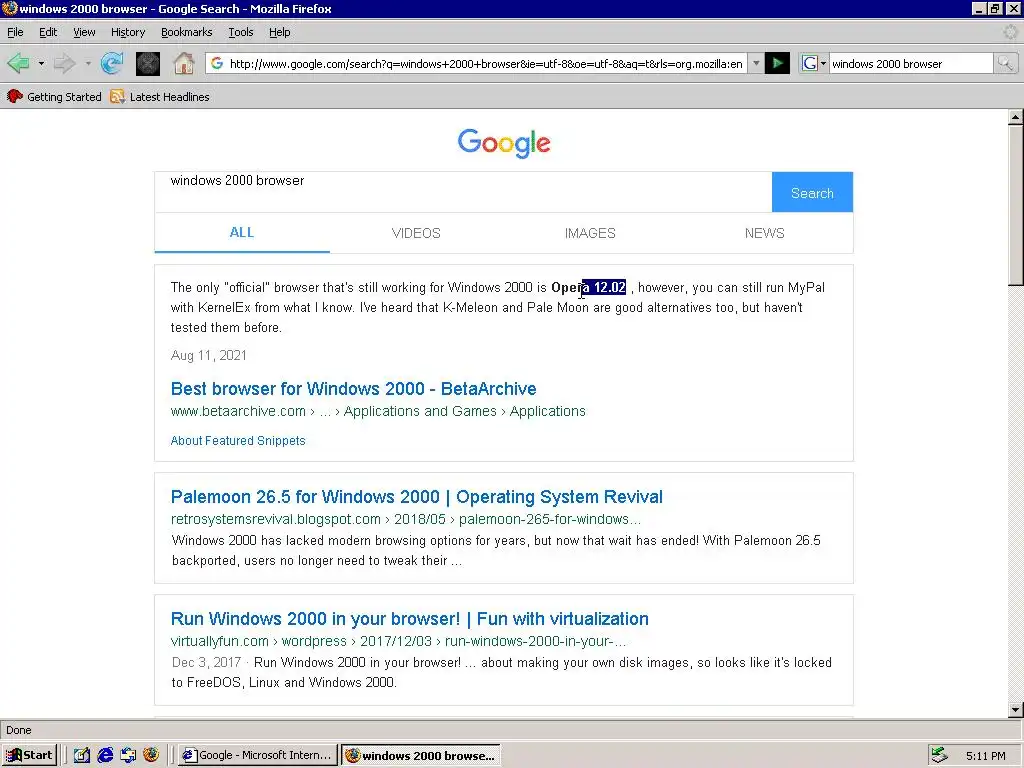1024x768 pixels.
Task: Go back with the green Back arrow
Action: tap(18, 63)
